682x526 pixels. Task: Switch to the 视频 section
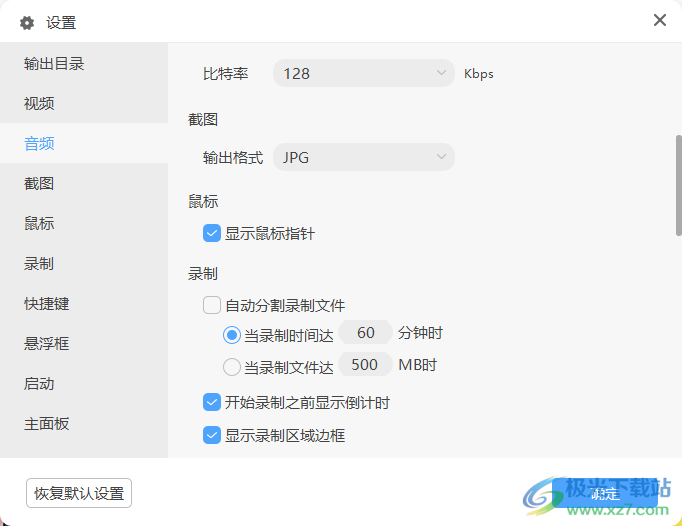(84, 103)
